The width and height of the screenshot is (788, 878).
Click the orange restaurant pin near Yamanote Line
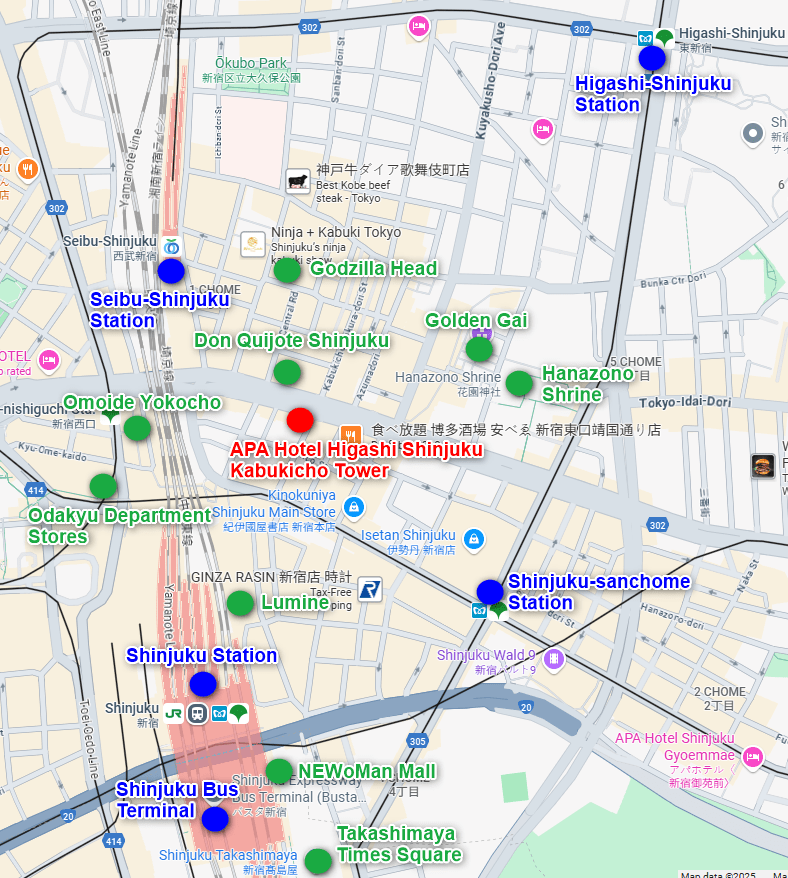(x=27, y=169)
